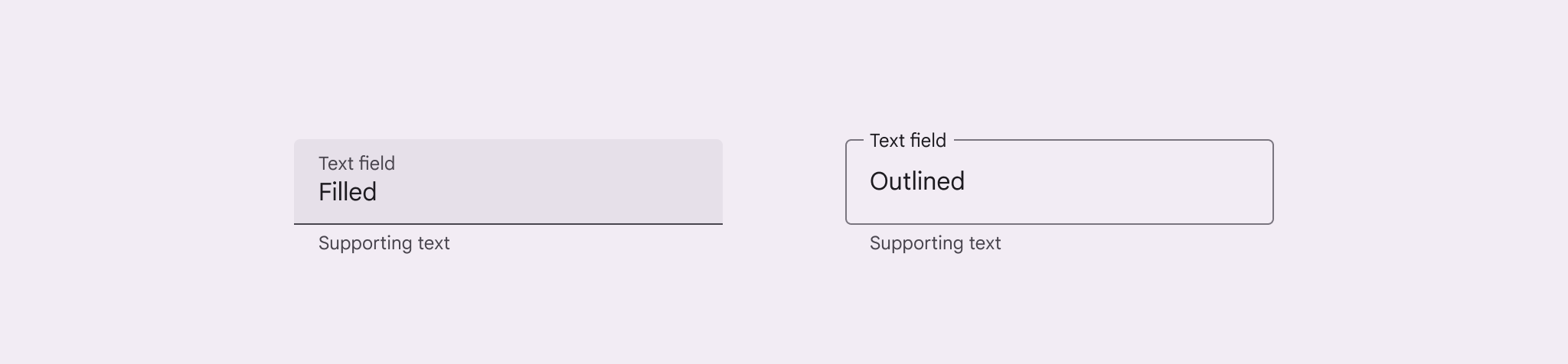Click the filled field's bottom indicator line
The width and height of the screenshot is (1568, 364).
pos(508,224)
